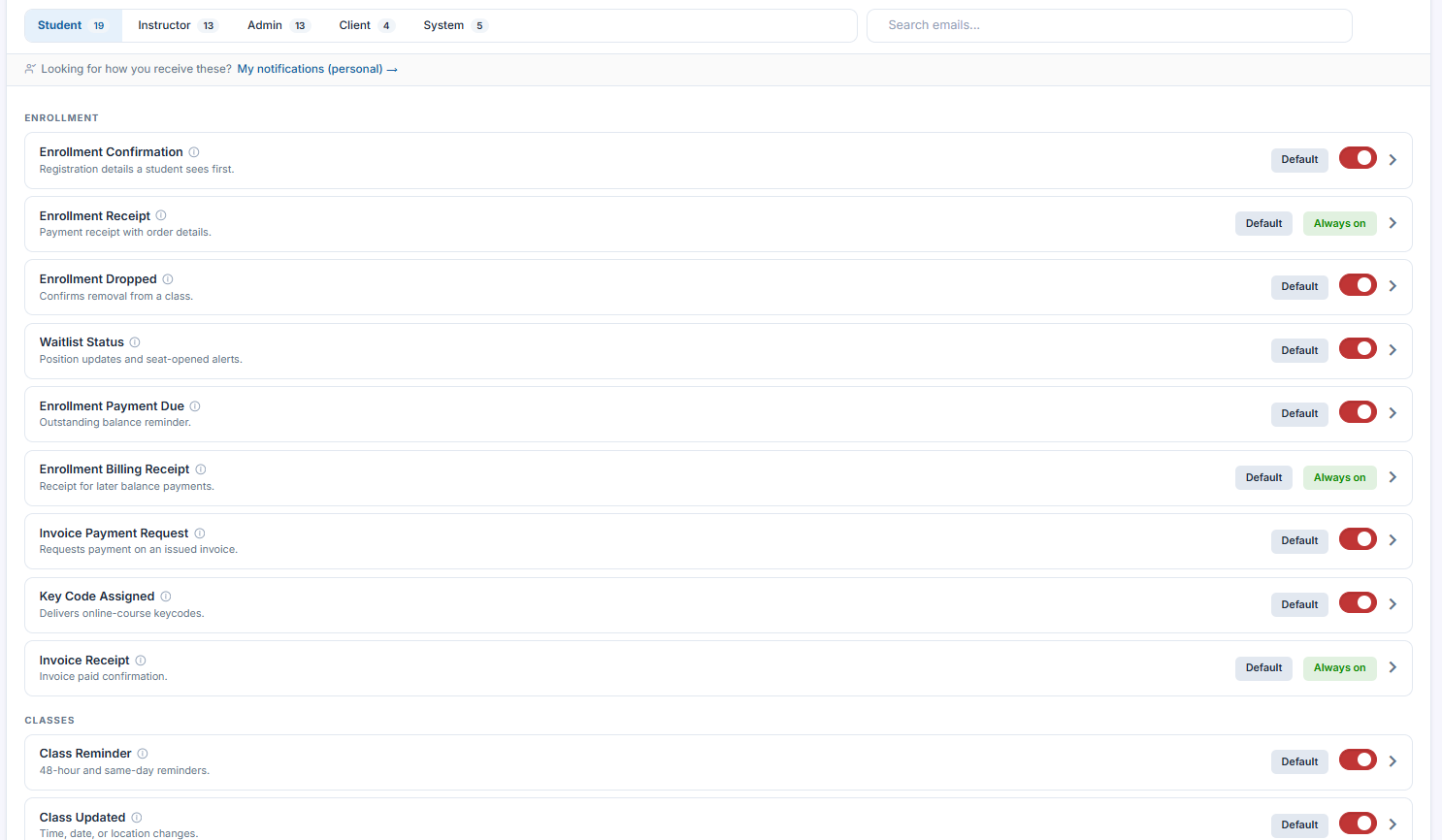Click info icon beside Enrollment Payment Due

195,406
